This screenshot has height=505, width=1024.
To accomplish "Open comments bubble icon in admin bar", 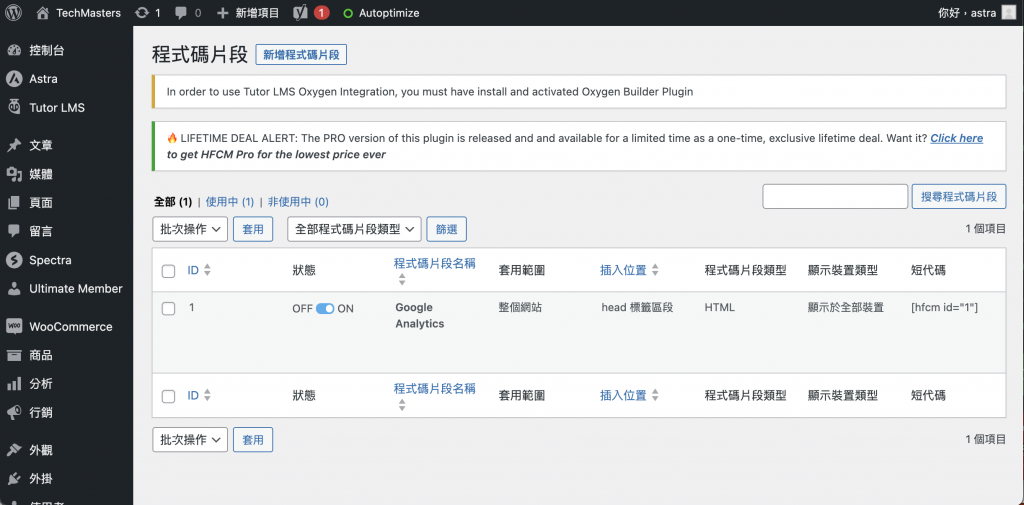I will [181, 12].
